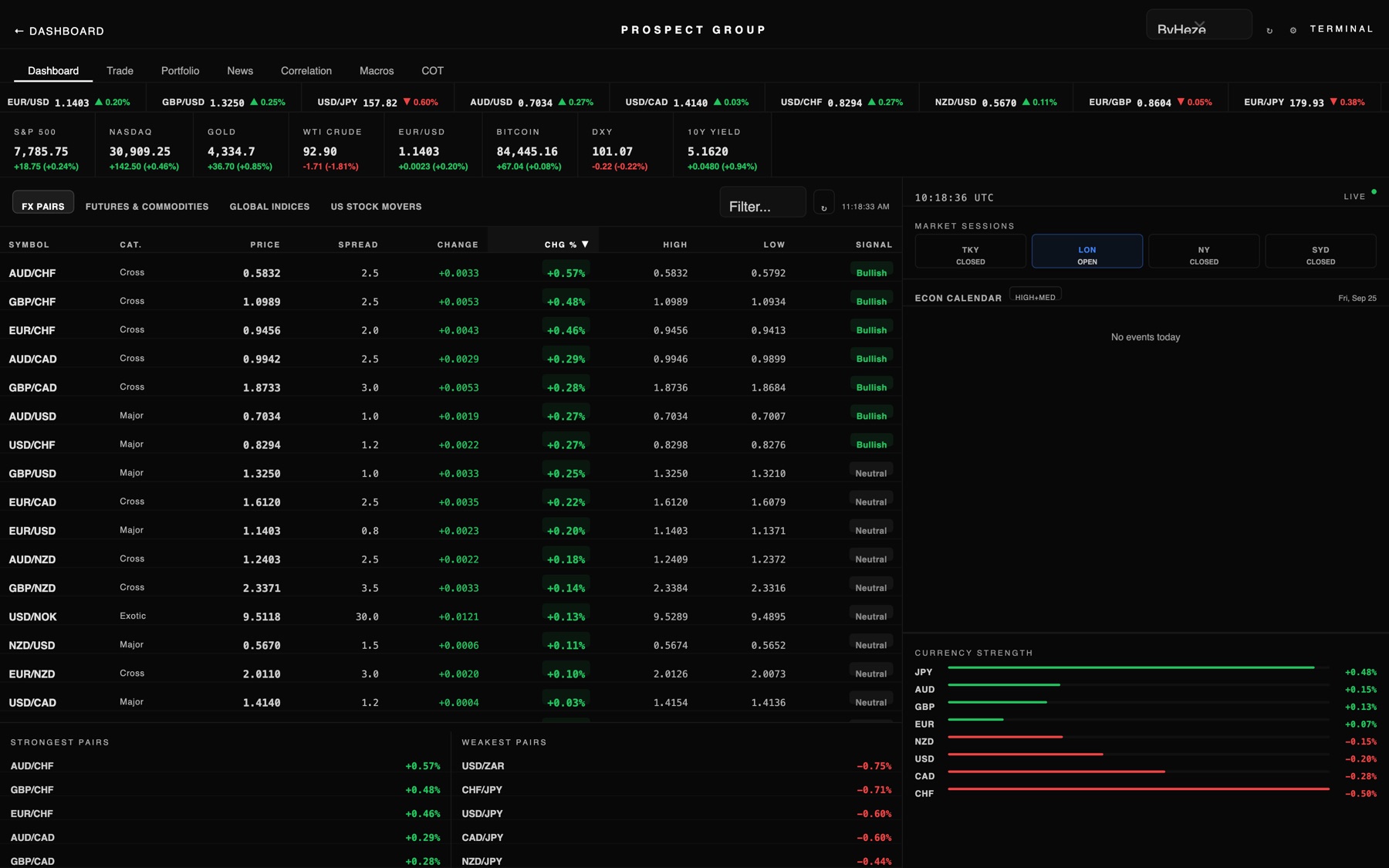View US Stock Movers
The width and height of the screenshot is (1389, 868).
coord(376,206)
